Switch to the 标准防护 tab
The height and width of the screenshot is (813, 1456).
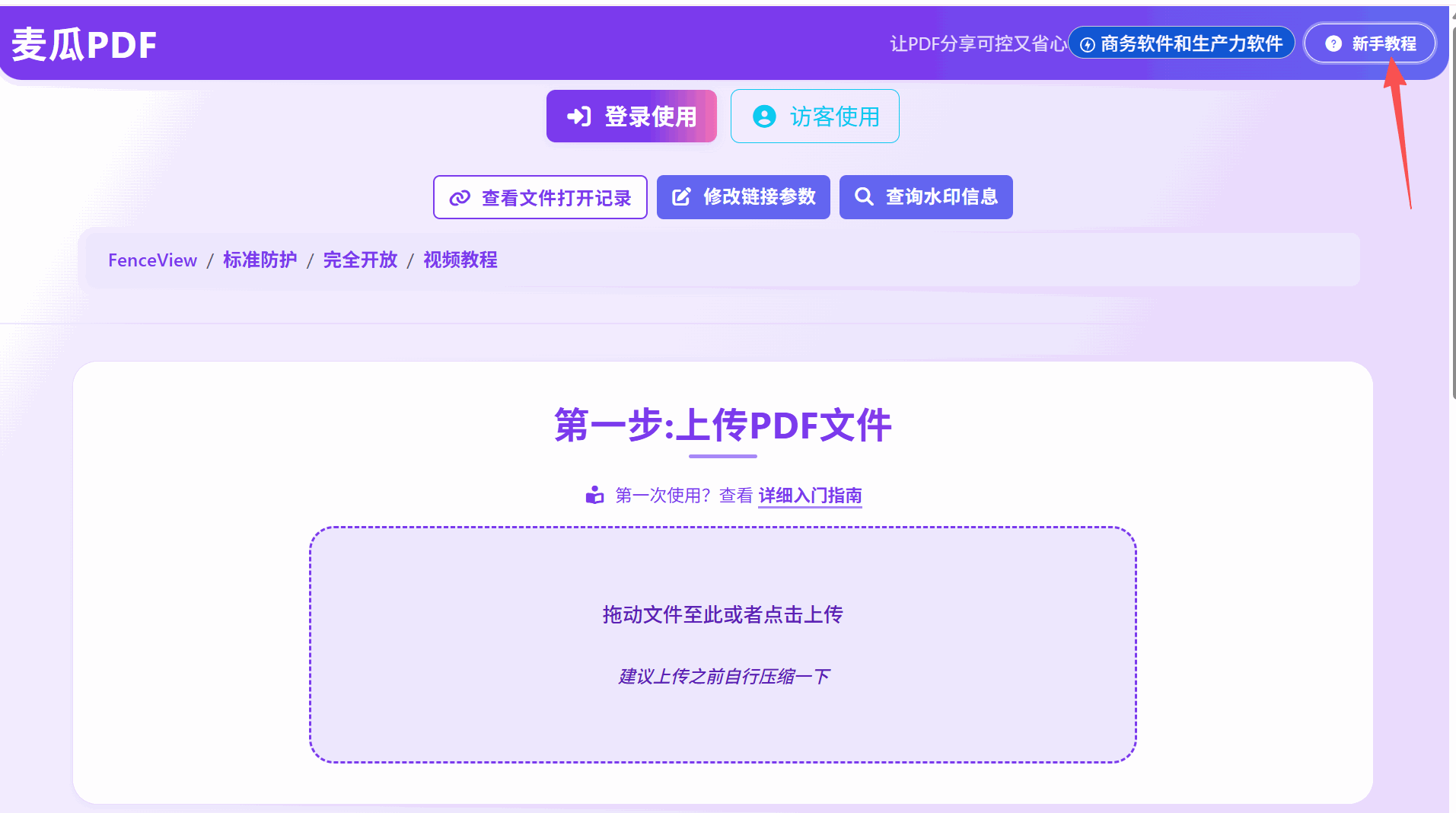pos(260,260)
